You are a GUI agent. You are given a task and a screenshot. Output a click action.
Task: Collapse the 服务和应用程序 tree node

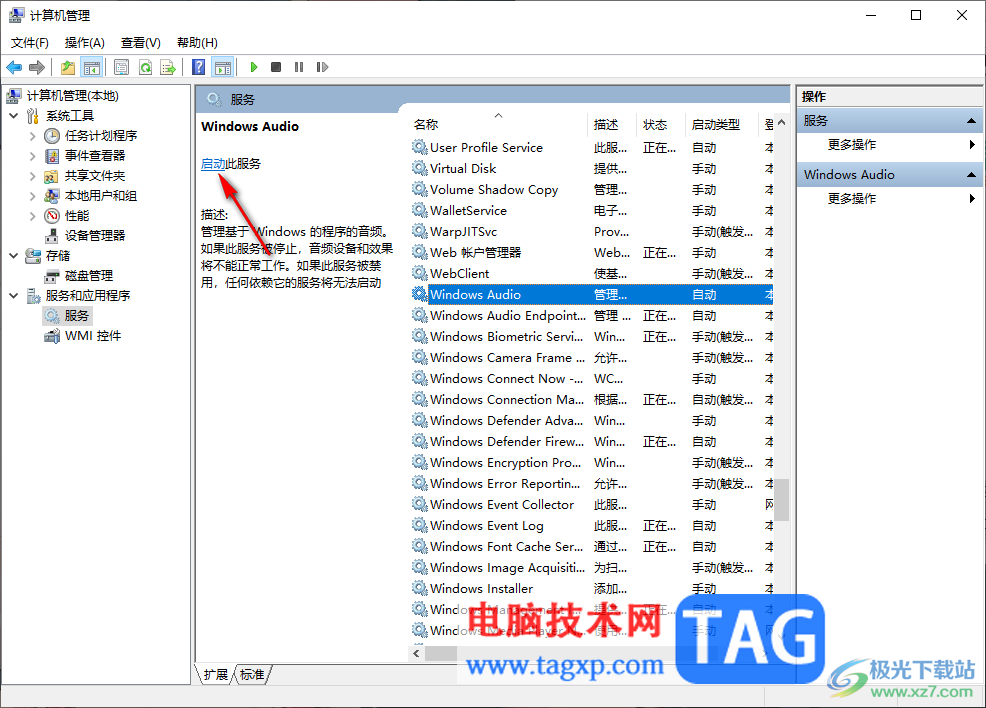[14, 296]
